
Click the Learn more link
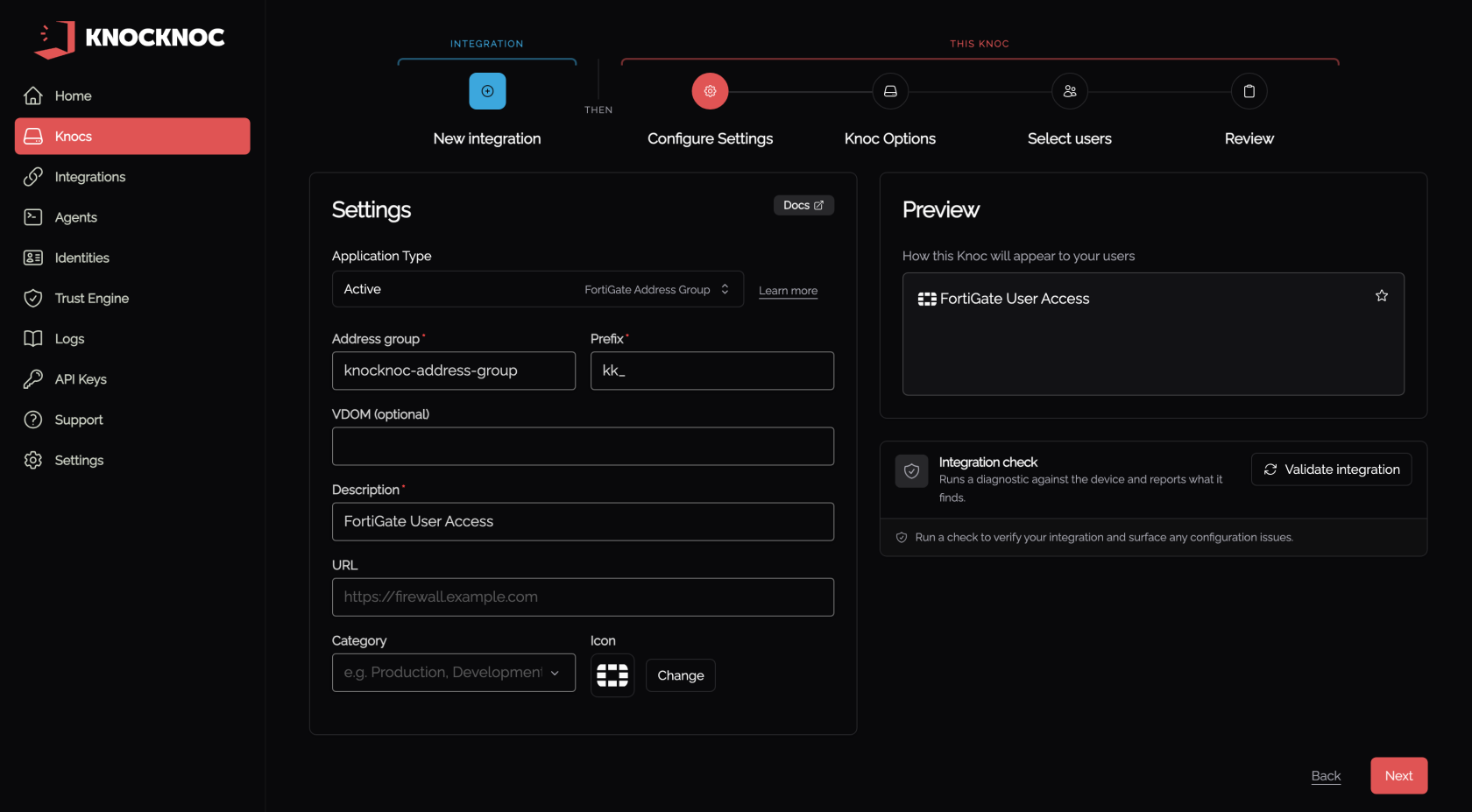pos(788,291)
